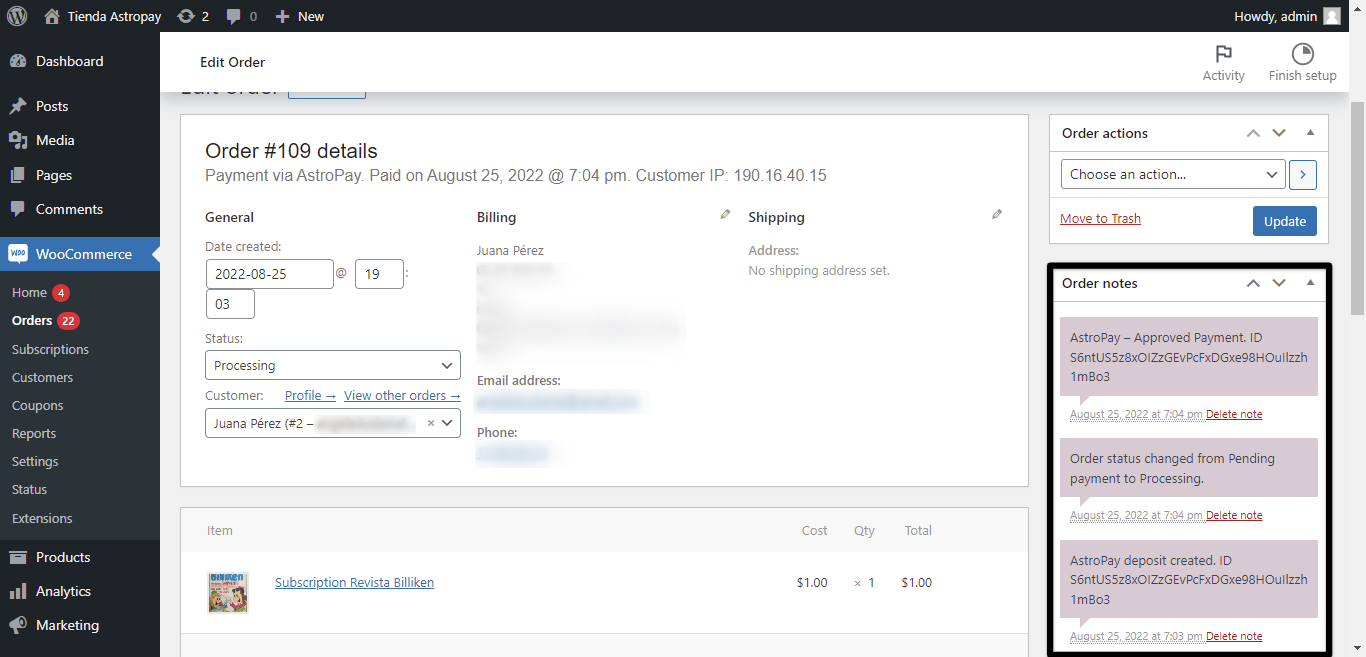Open the Customer selection dropdown
The image size is (1366, 657).
point(333,423)
